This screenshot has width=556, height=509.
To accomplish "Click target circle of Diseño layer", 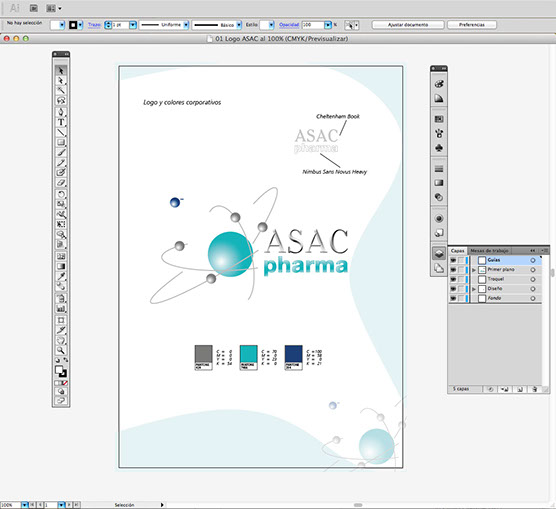I will click(533, 289).
